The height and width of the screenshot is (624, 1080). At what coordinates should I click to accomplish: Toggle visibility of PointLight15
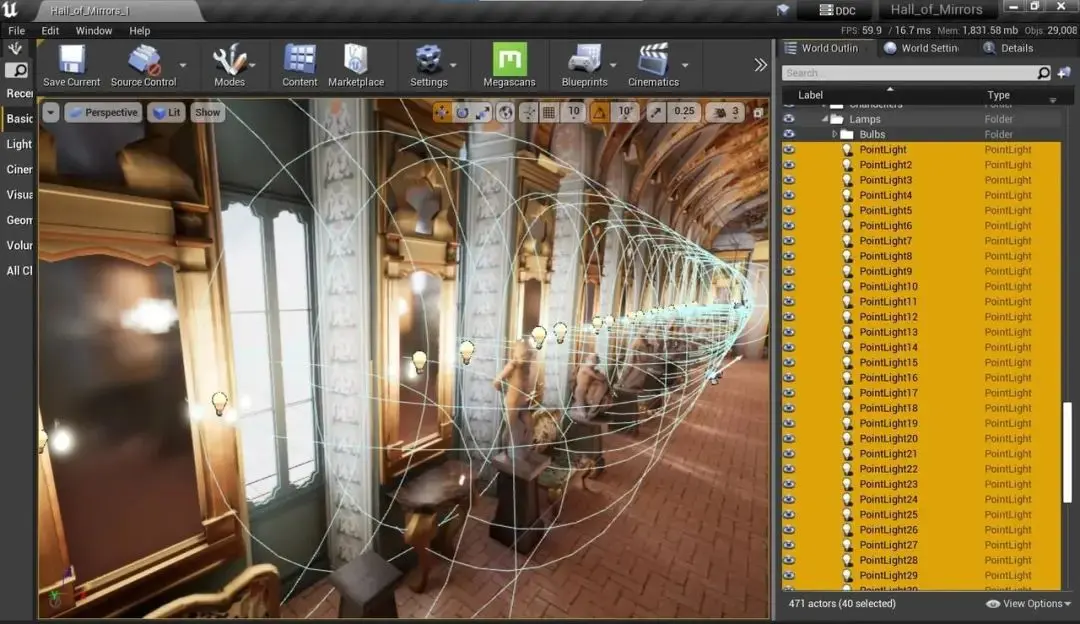(789, 362)
